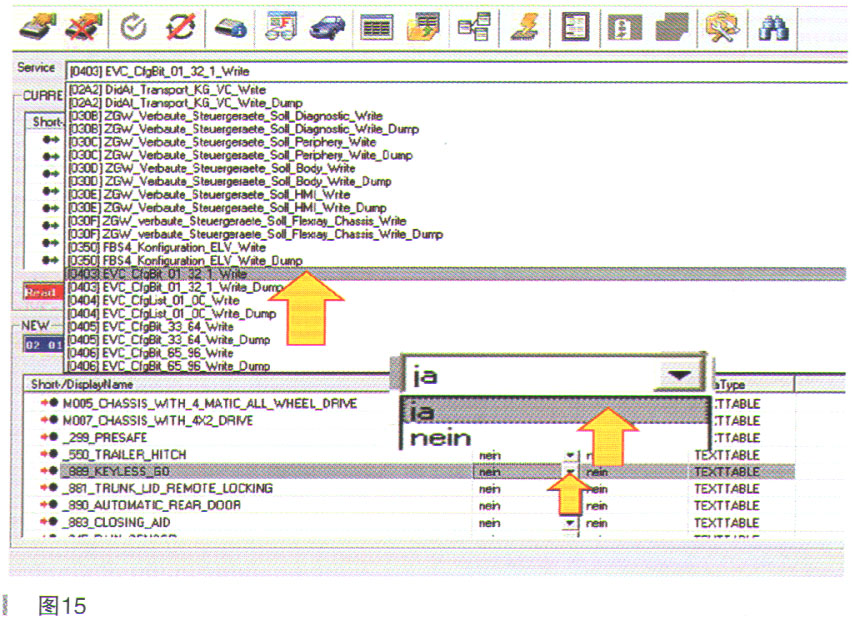Image resolution: width=852 pixels, height=619 pixels.
Task: Open the Service combo box field
Action: pos(455,71)
